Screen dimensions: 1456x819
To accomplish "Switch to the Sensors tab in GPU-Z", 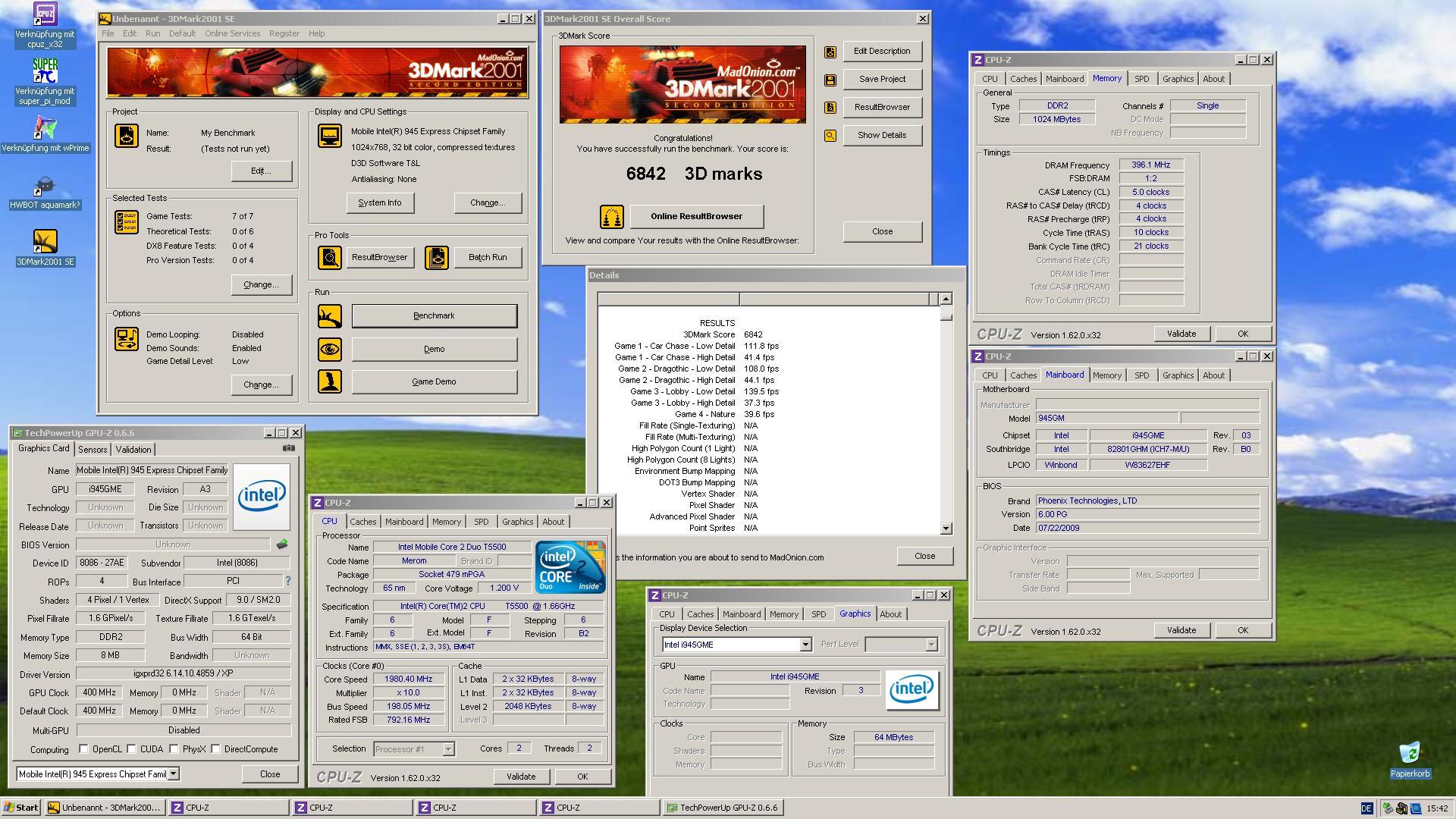I will [x=93, y=450].
